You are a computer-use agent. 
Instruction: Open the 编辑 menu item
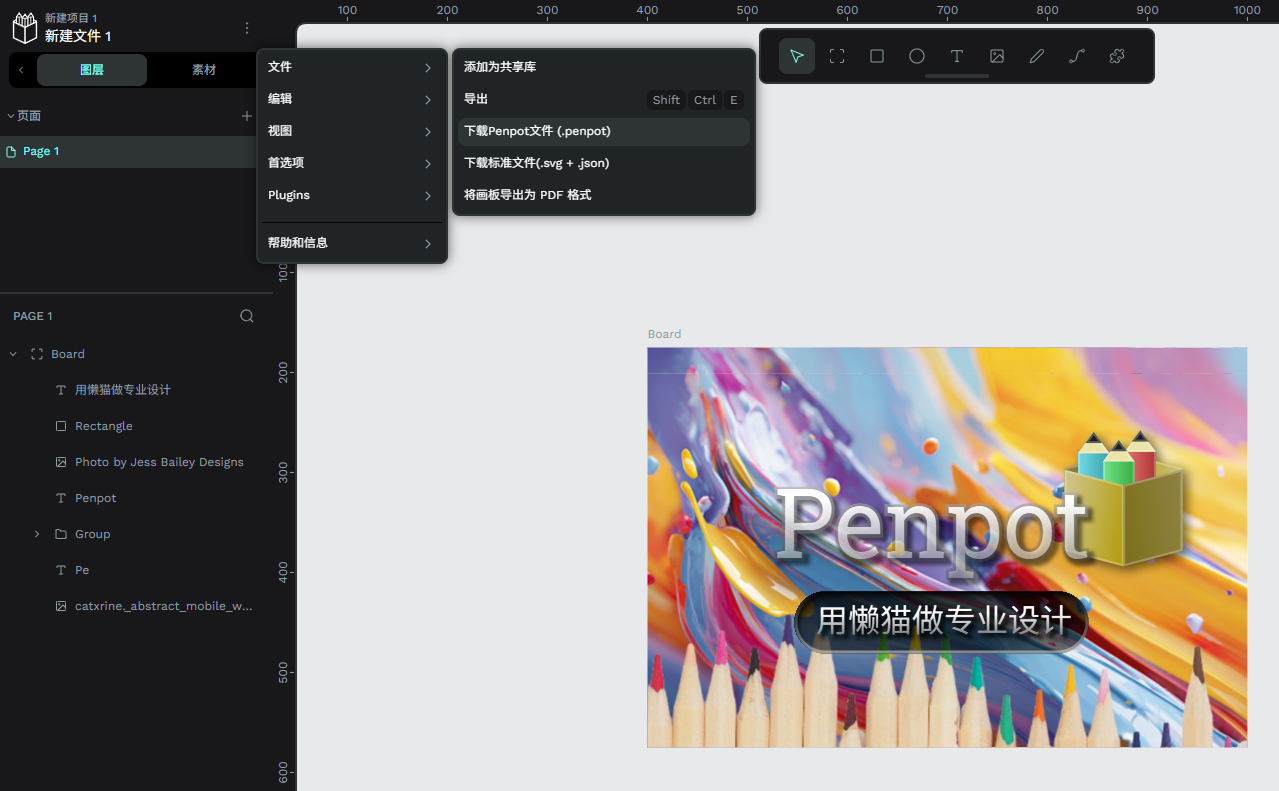click(x=352, y=99)
